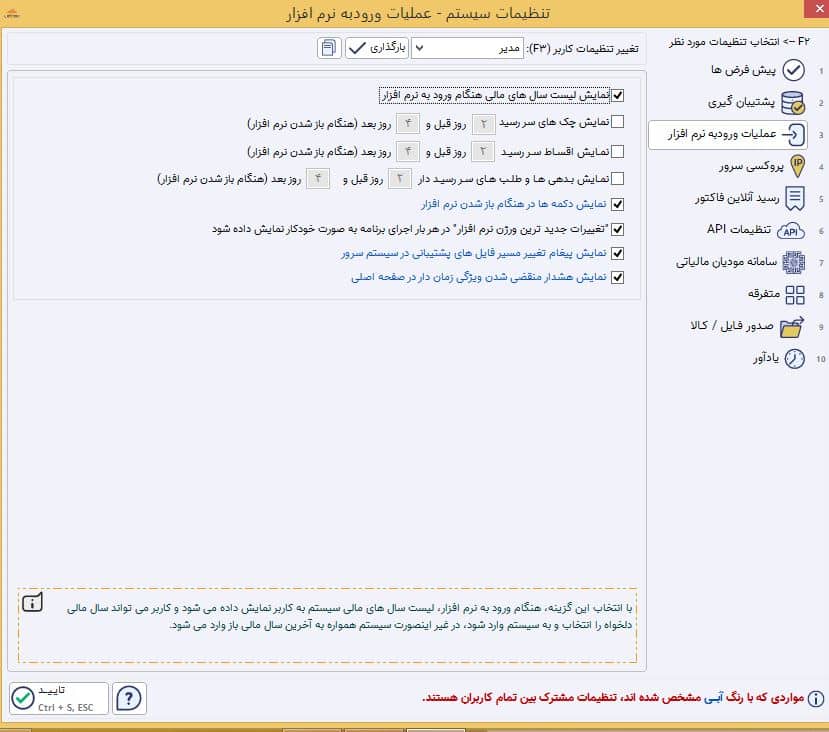829x732 pixels.
Task: Open the سامانه مودیان مالیاتی emblem icon
Action: tap(794, 262)
